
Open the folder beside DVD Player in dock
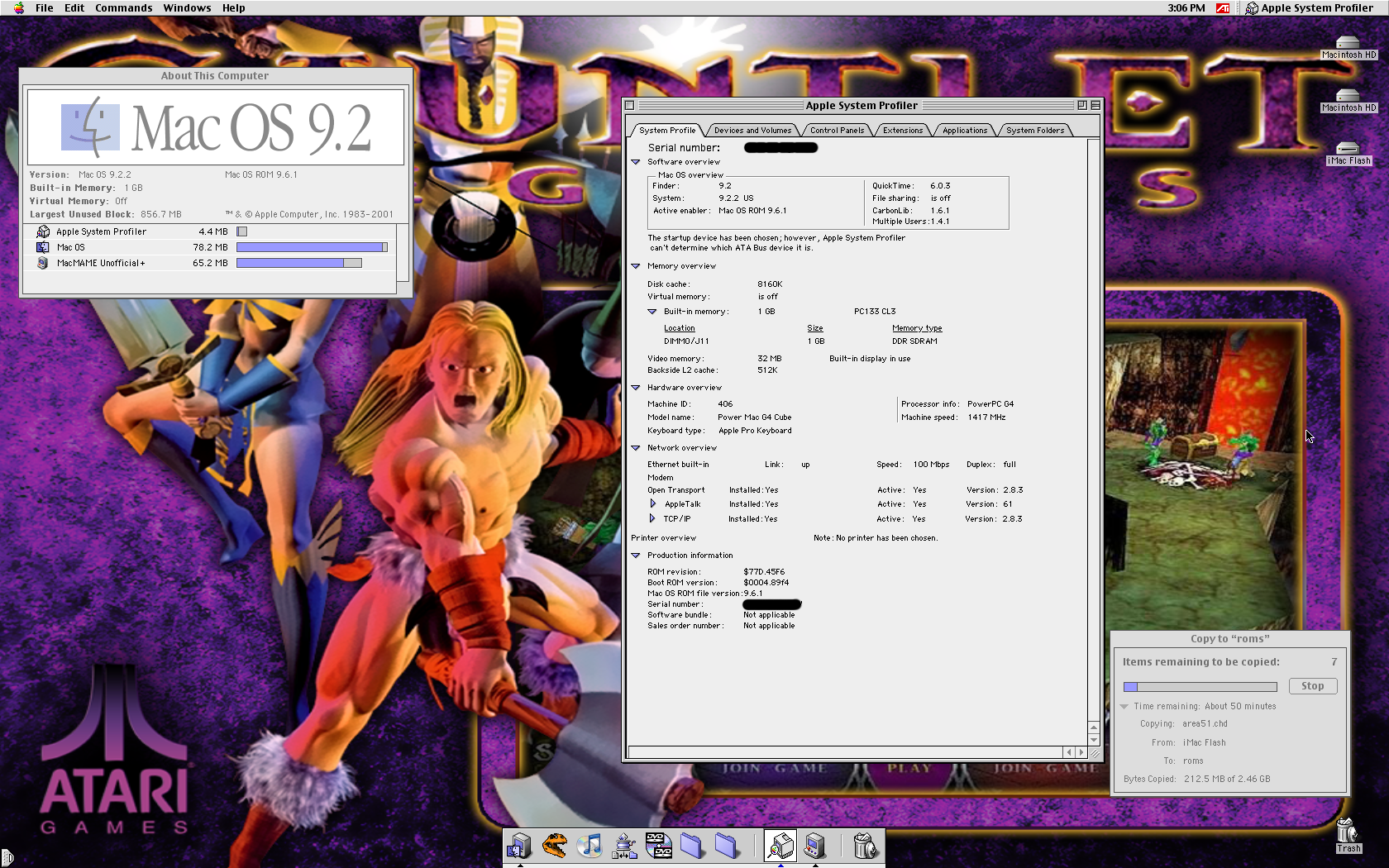pyautogui.click(x=693, y=846)
